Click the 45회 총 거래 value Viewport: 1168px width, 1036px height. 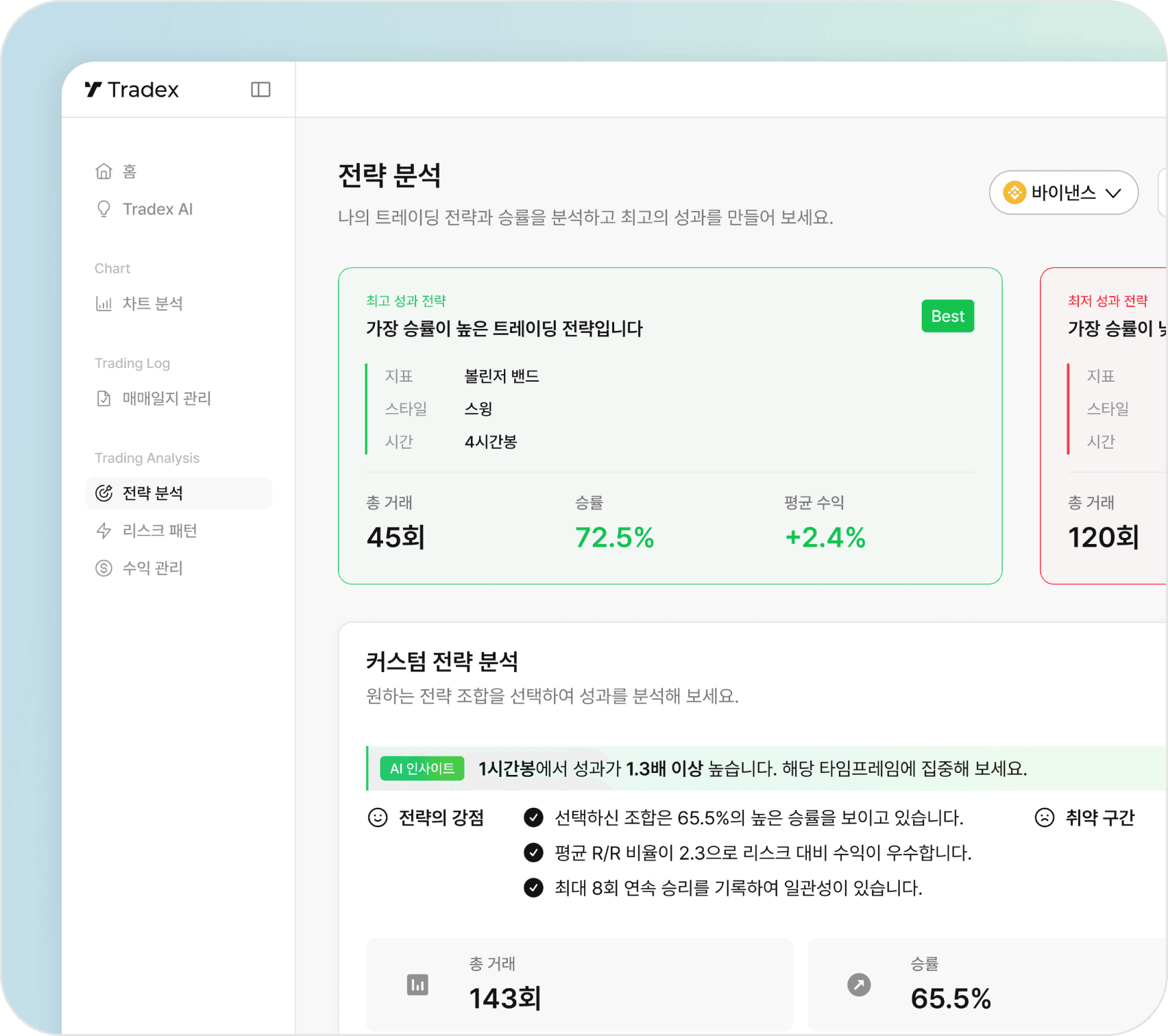tap(396, 537)
